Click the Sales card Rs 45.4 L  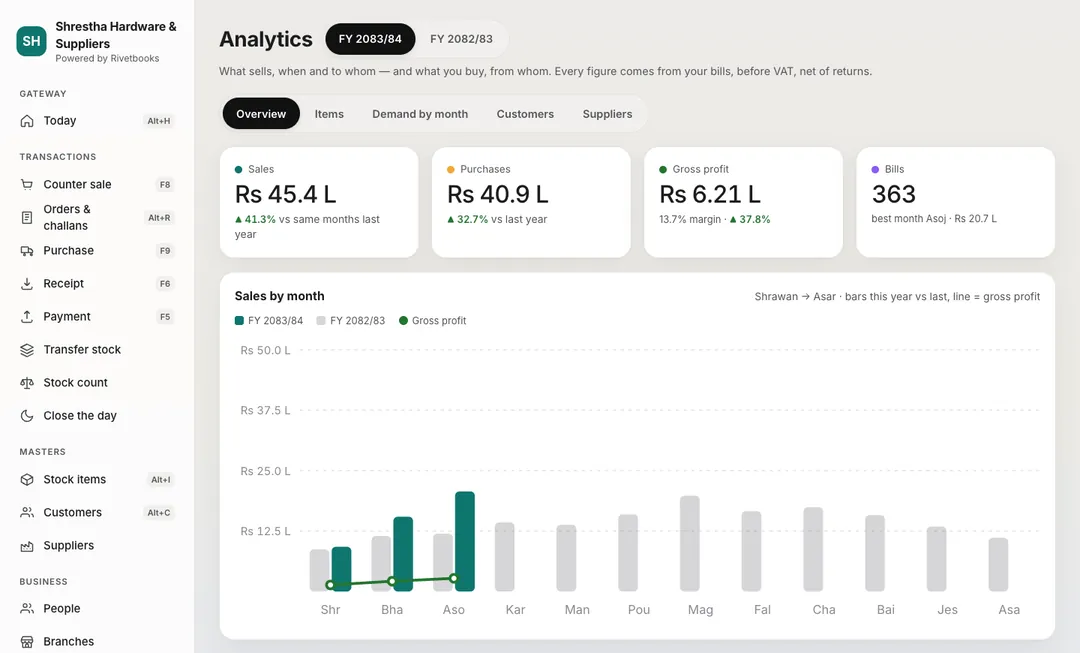point(319,203)
